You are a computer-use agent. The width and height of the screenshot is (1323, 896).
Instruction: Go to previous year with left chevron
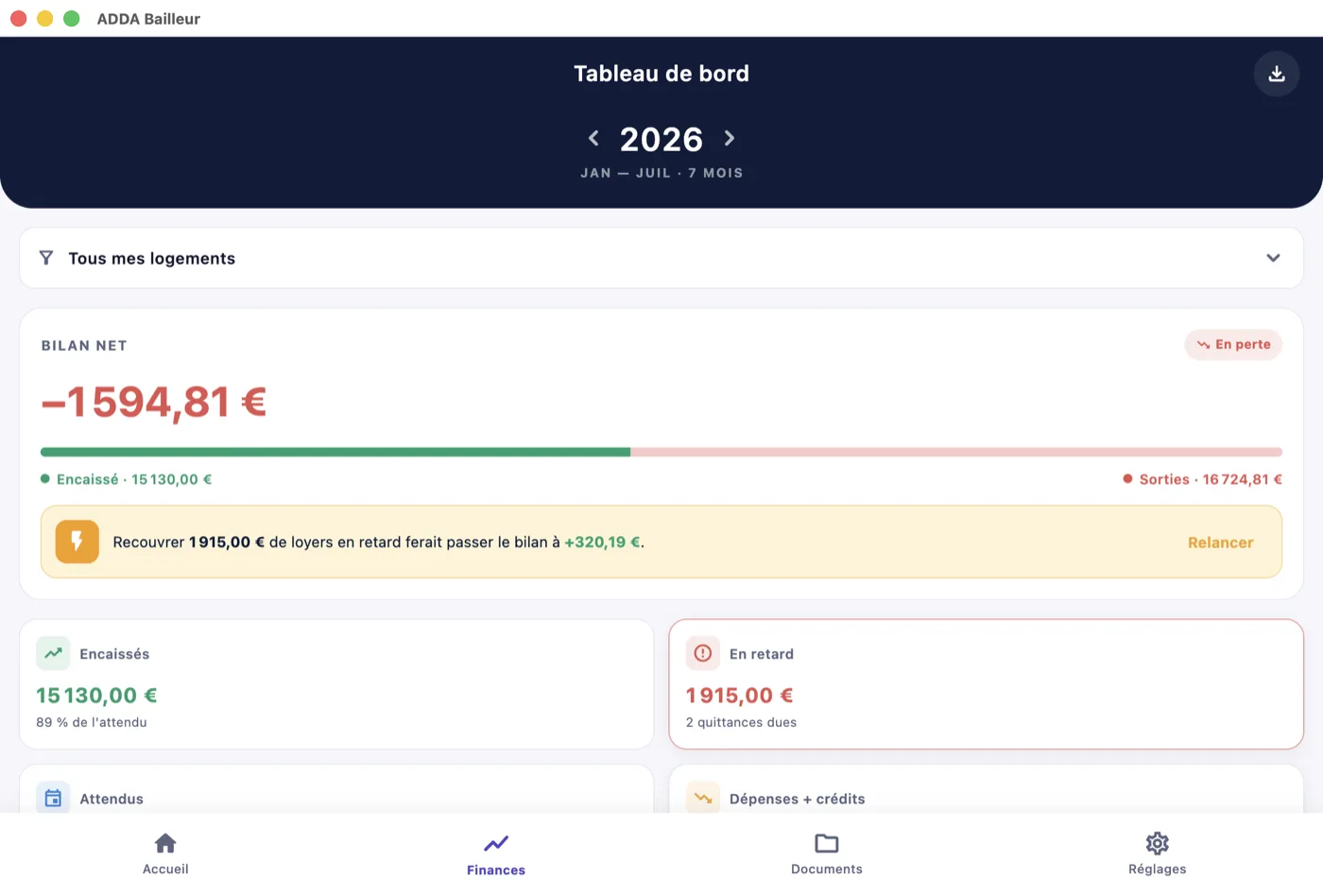[x=593, y=139]
